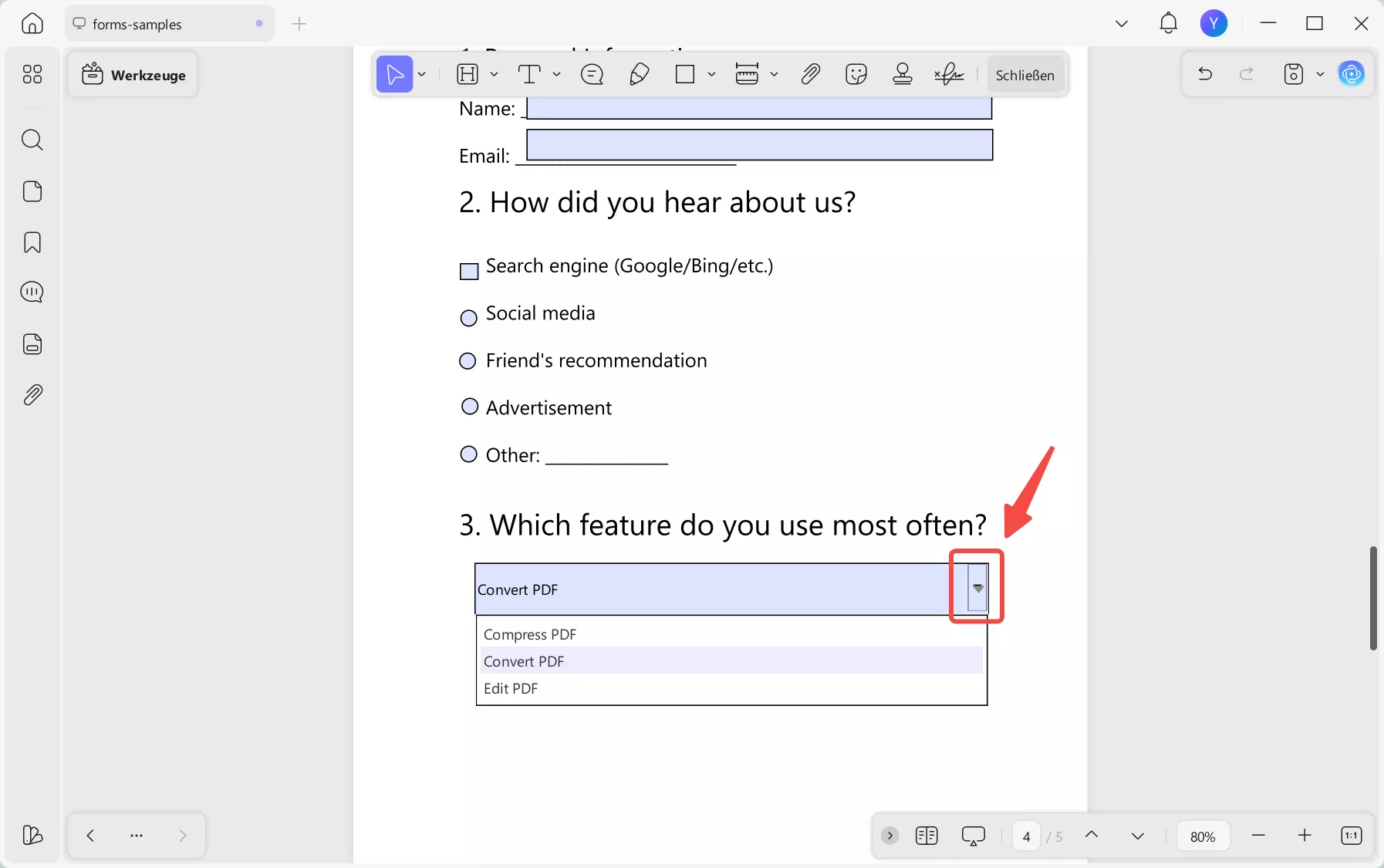Open the Werkzeuge panel
Image resolution: width=1384 pixels, height=868 pixels.
click(133, 74)
